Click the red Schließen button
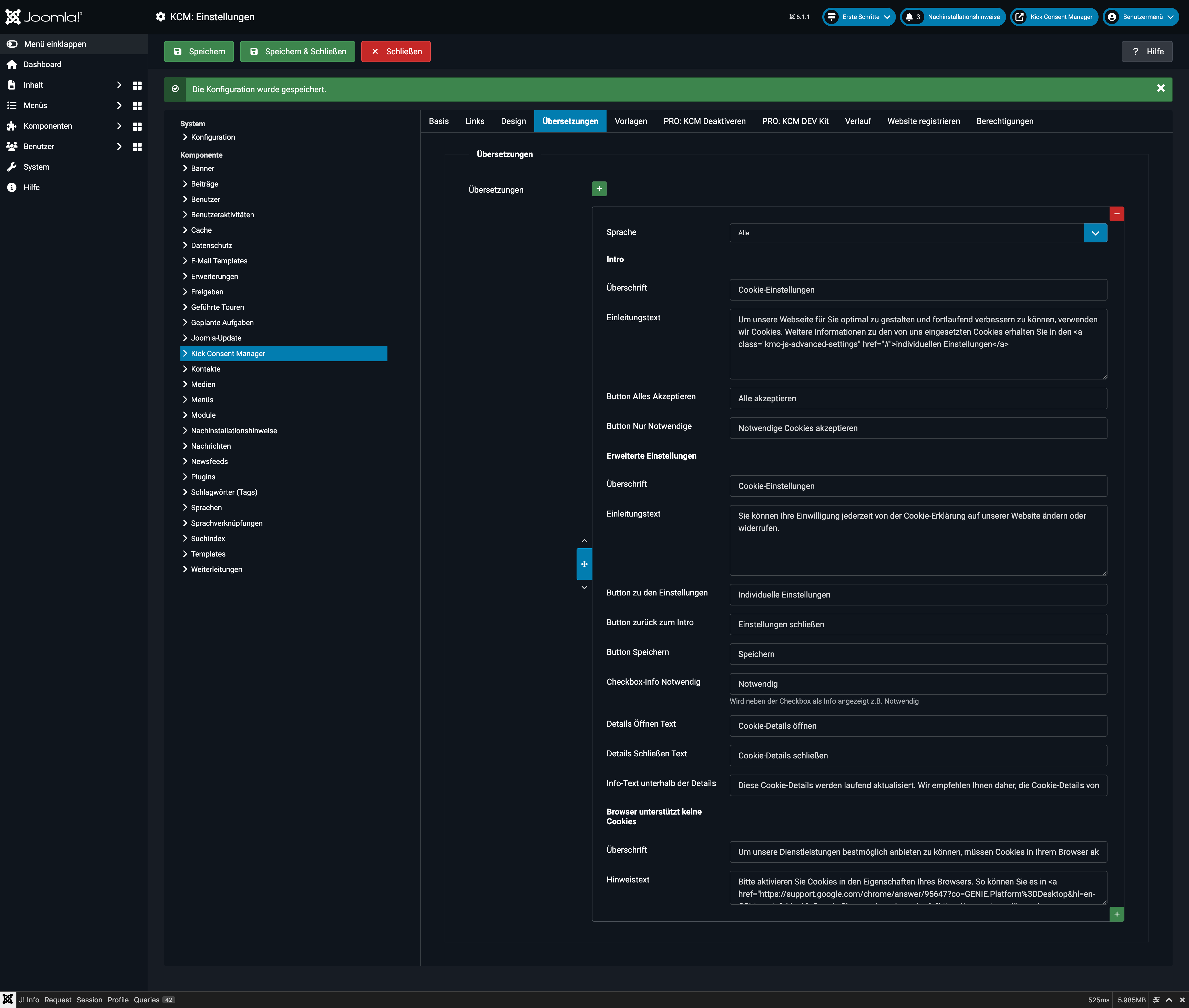This screenshot has height=1008, width=1189. [396, 52]
